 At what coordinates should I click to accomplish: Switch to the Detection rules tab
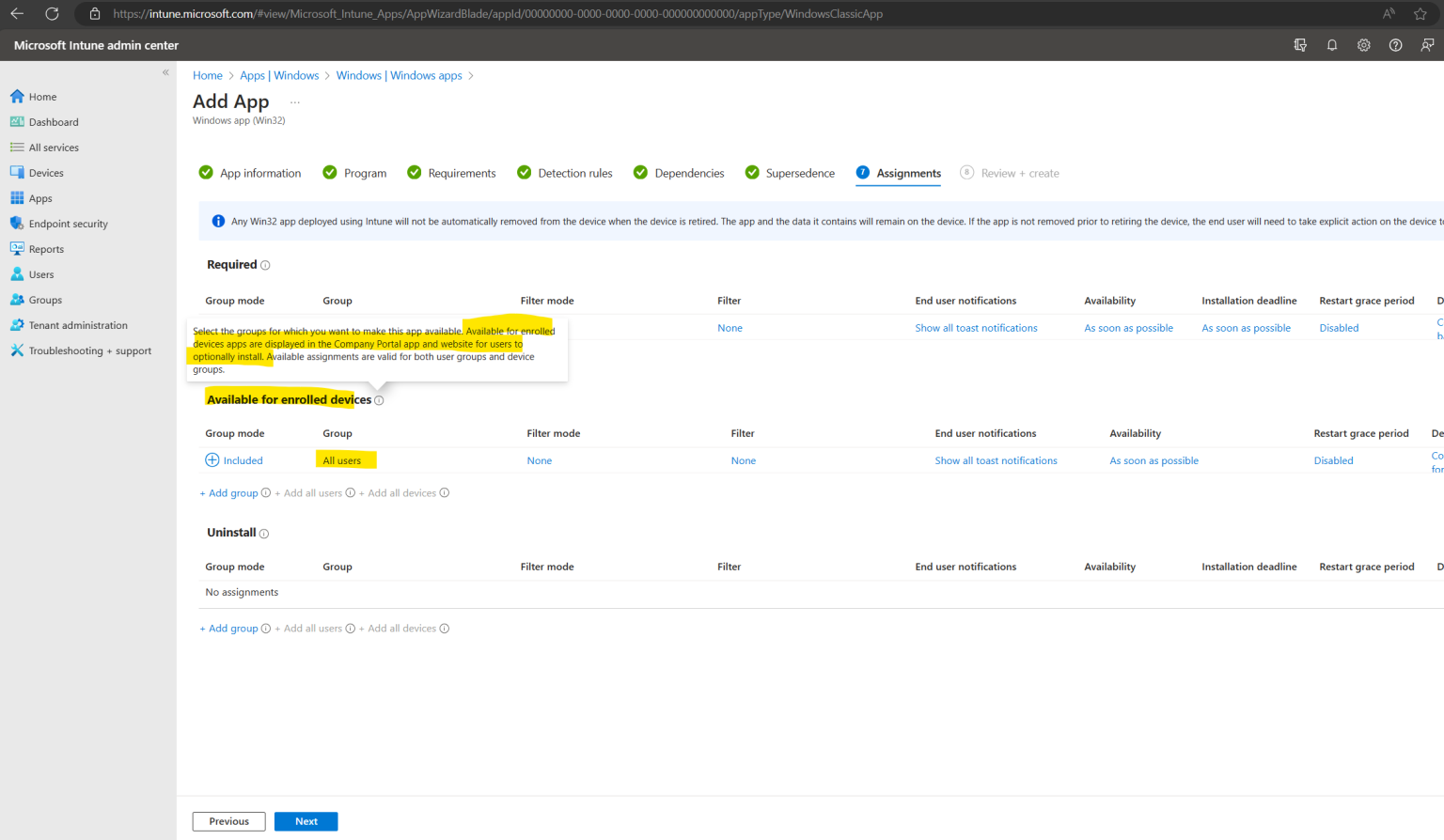574,173
